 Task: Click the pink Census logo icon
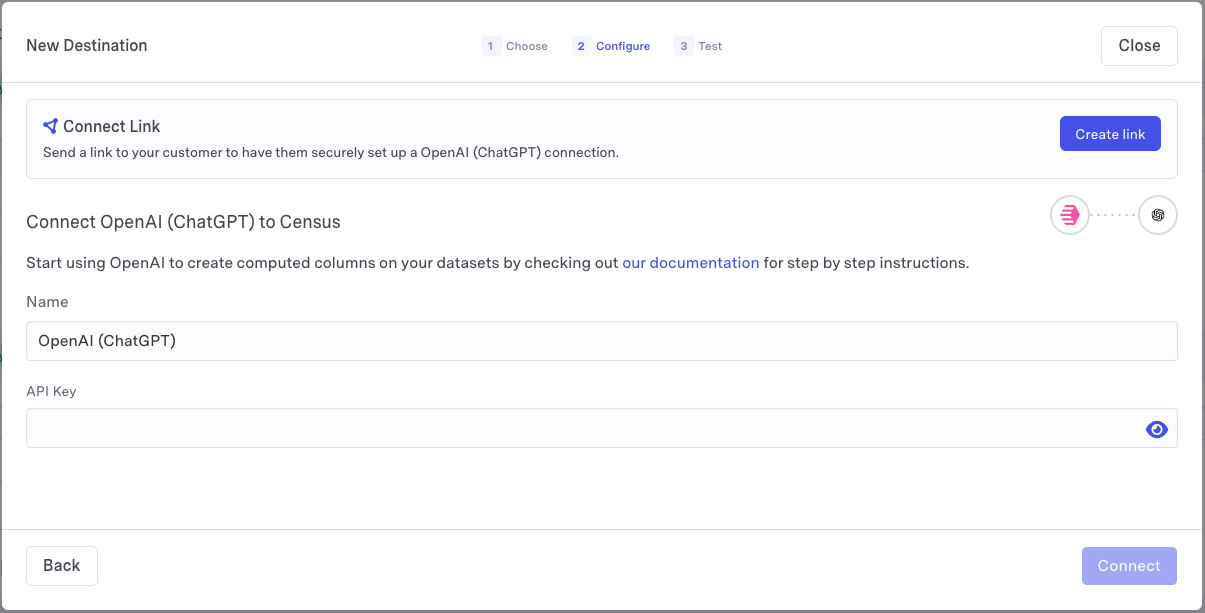(1069, 215)
